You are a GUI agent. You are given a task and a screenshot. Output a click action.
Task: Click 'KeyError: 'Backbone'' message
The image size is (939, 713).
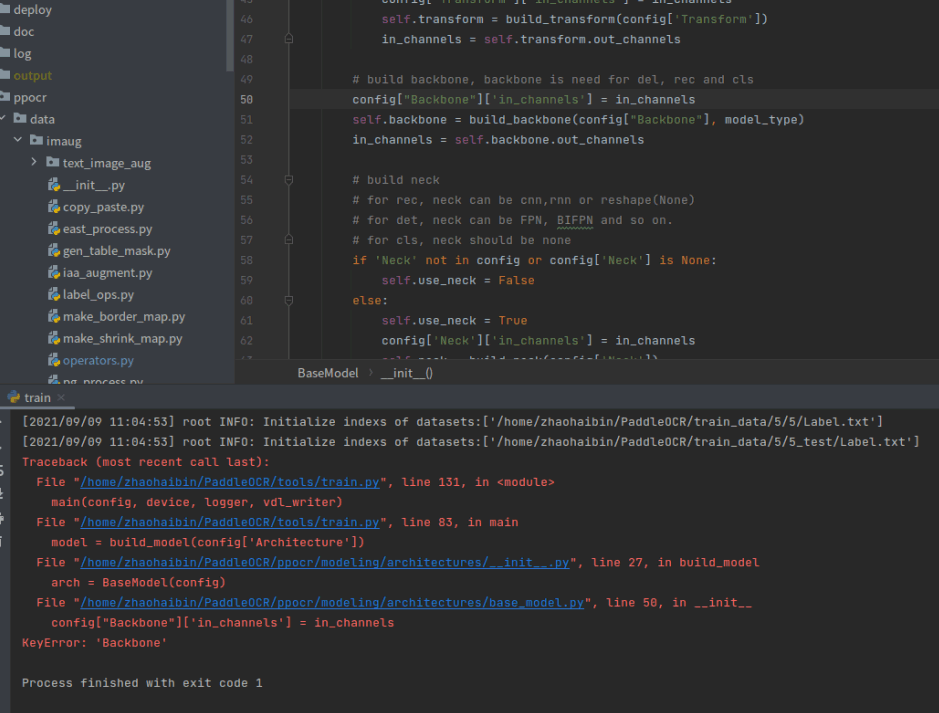[x=95, y=643]
